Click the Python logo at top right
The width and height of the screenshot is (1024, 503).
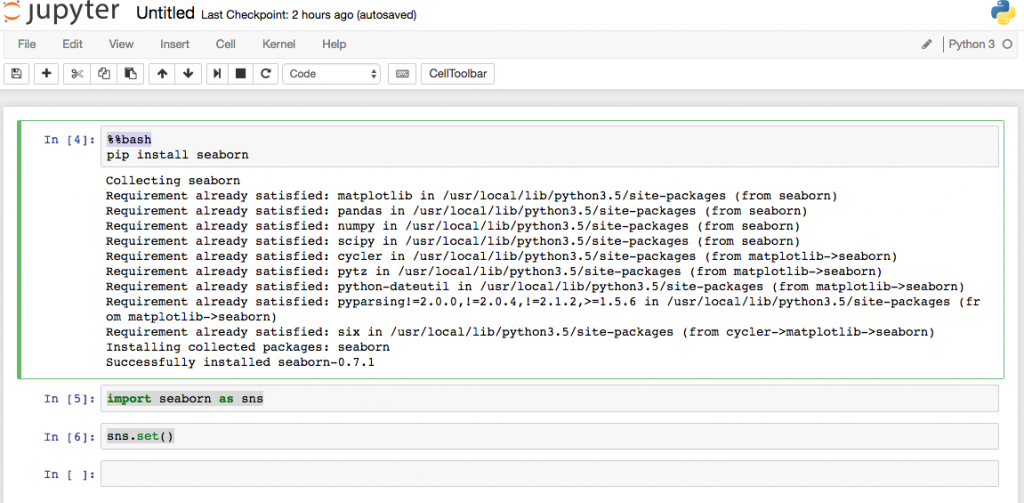[1003, 12]
